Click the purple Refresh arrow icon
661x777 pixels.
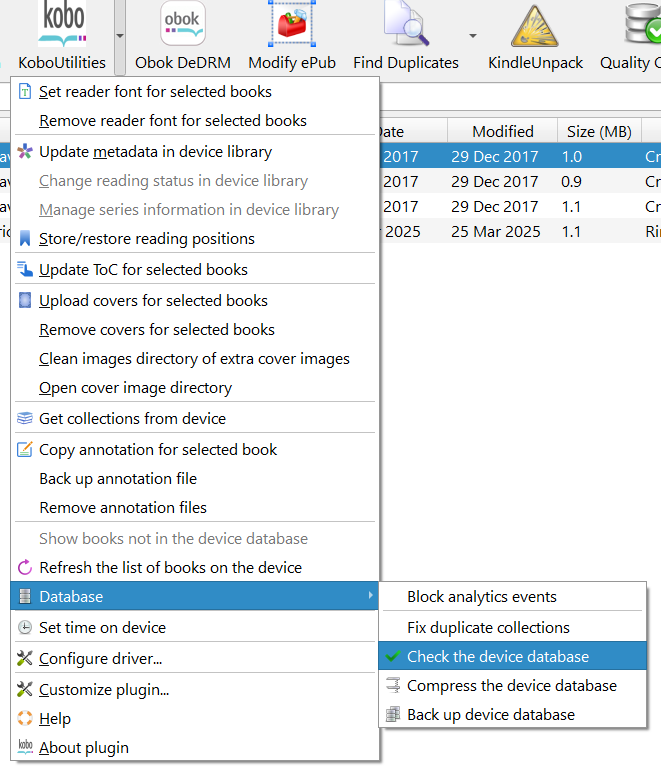(x=25, y=567)
